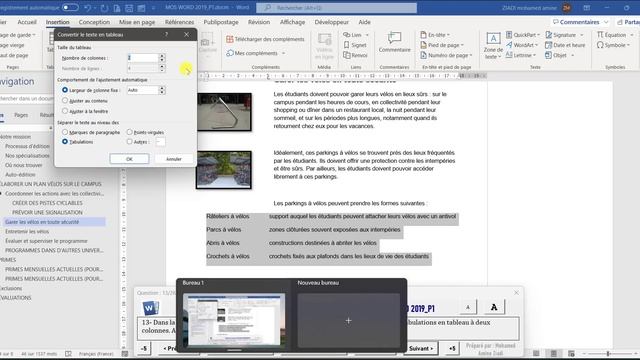Confirm the dialog with OK
Screen dimensions: 640x360
[x=129, y=159]
